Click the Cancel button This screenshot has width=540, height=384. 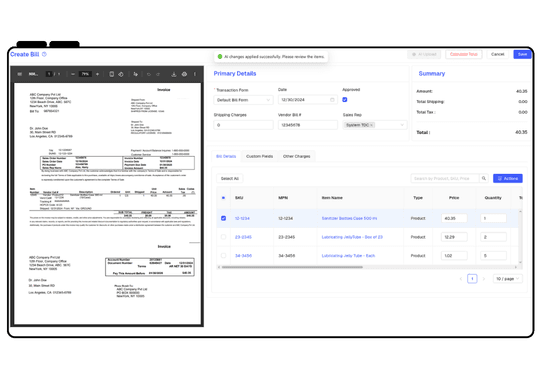pyautogui.click(x=497, y=54)
